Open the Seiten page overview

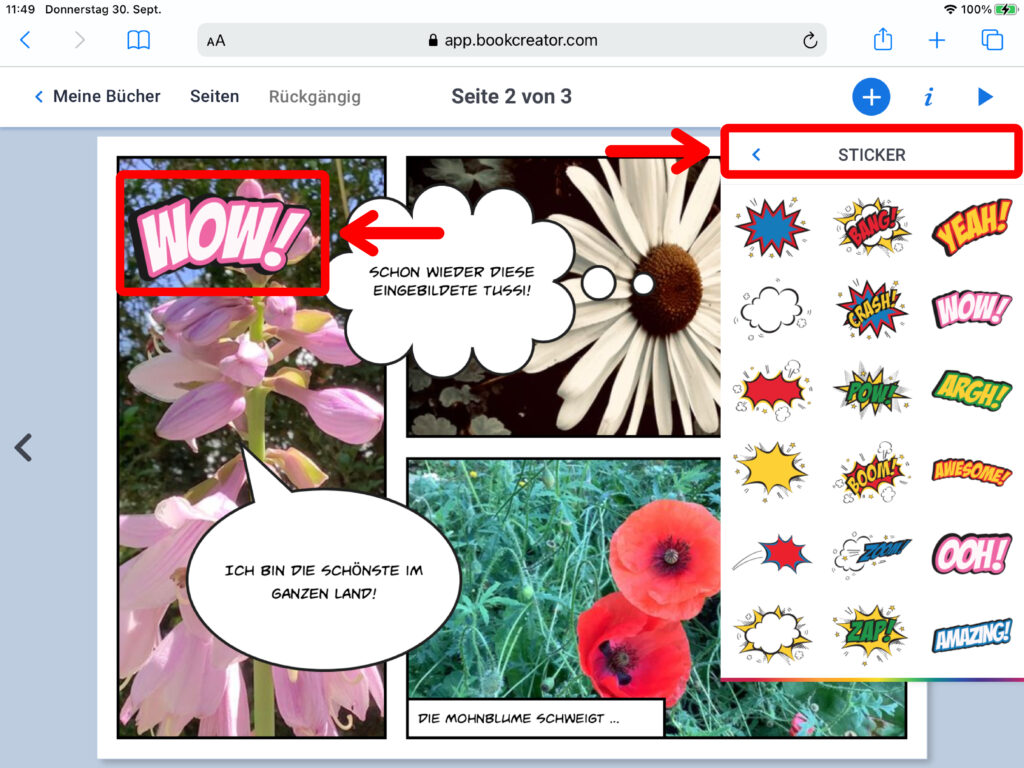214,97
